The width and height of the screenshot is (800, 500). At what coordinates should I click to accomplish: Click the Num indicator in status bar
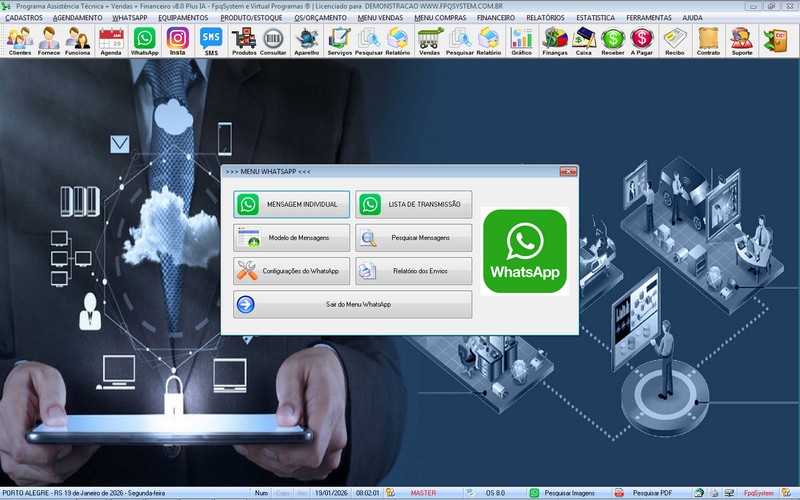click(x=261, y=493)
